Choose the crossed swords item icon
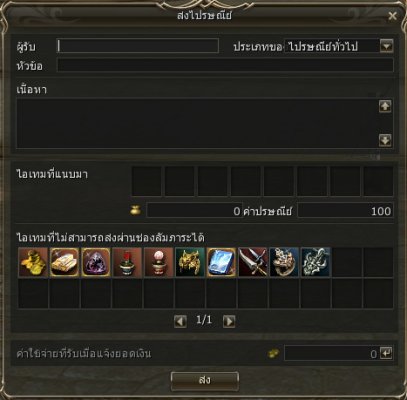This screenshot has width=407, height=400. point(253,262)
